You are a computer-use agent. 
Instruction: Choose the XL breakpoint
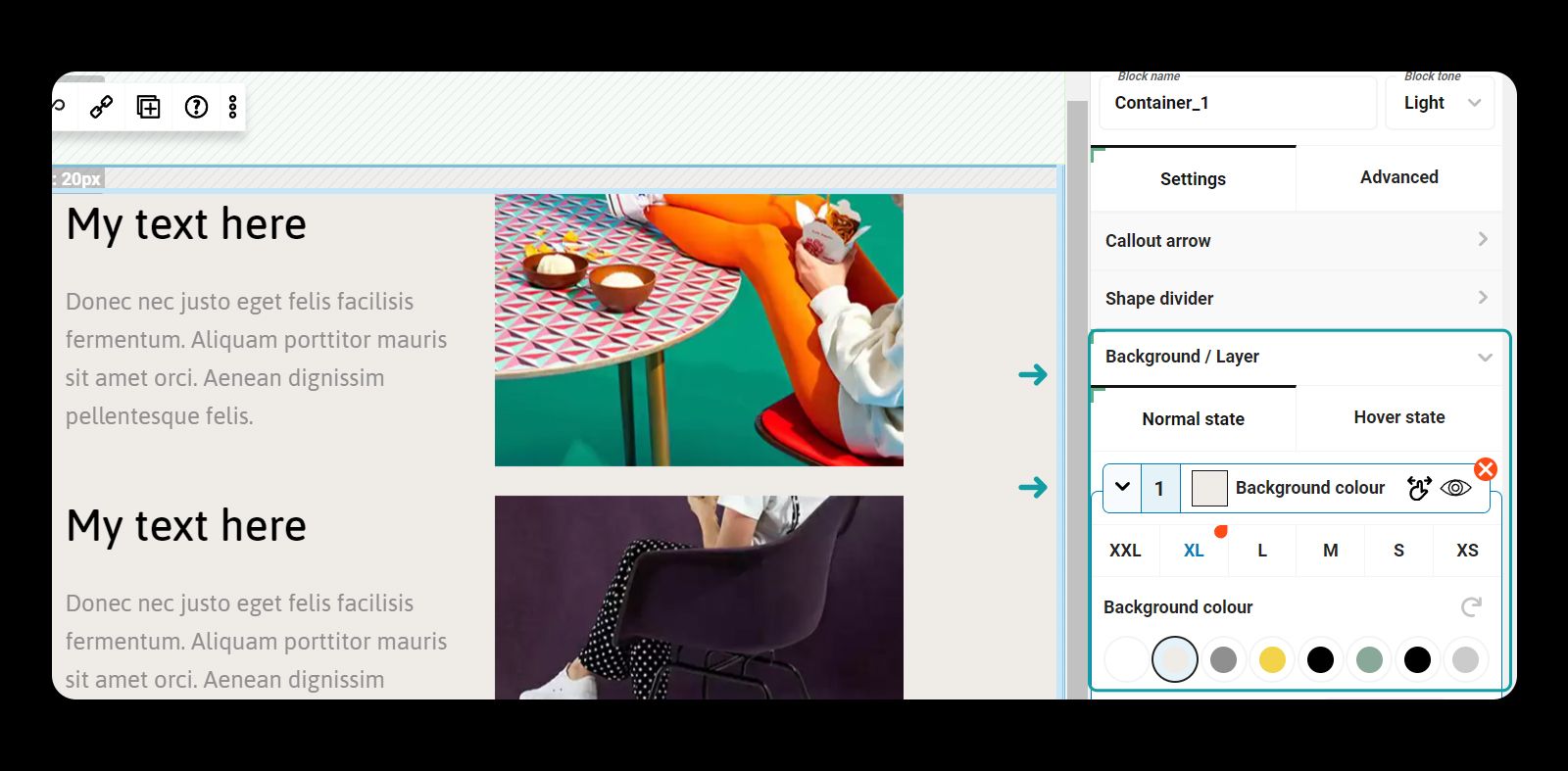click(1194, 551)
